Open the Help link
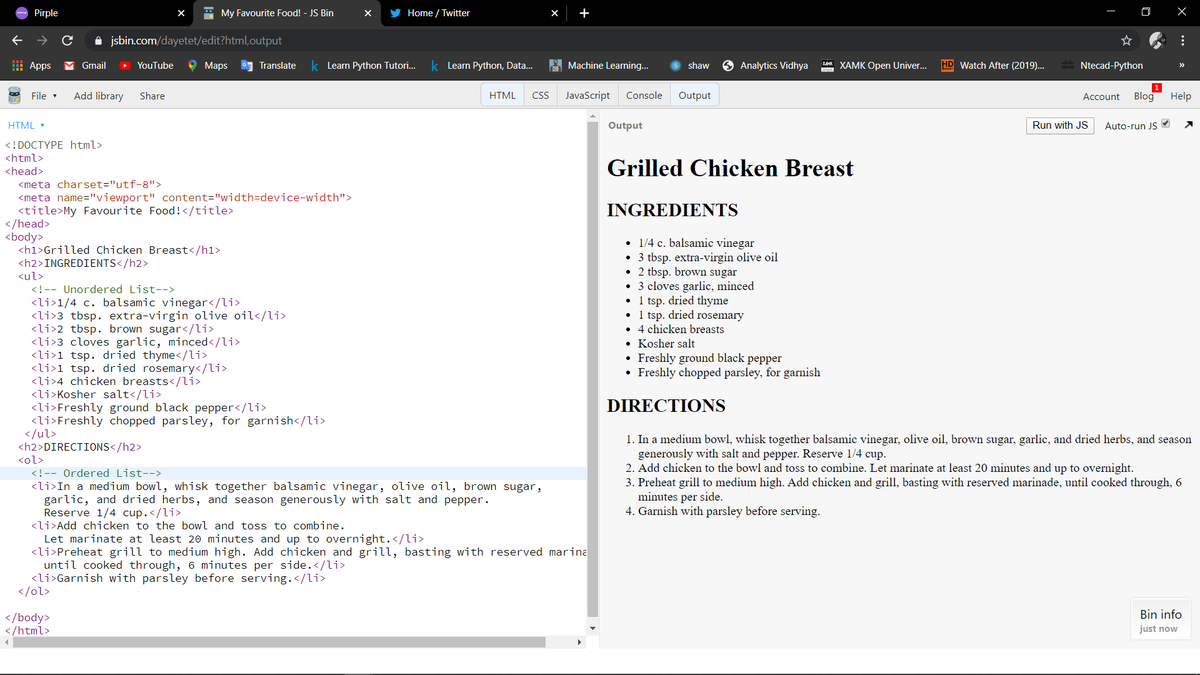Viewport: 1200px width, 675px height. coord(1180,96)
